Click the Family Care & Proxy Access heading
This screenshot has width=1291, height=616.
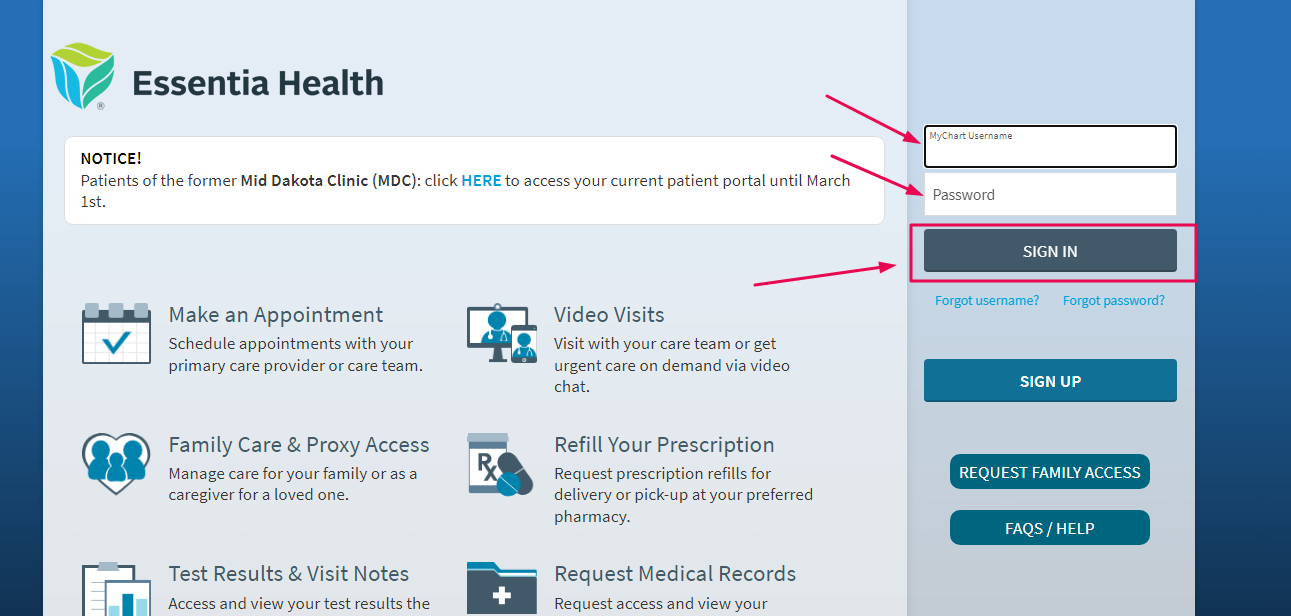(299, 445)
